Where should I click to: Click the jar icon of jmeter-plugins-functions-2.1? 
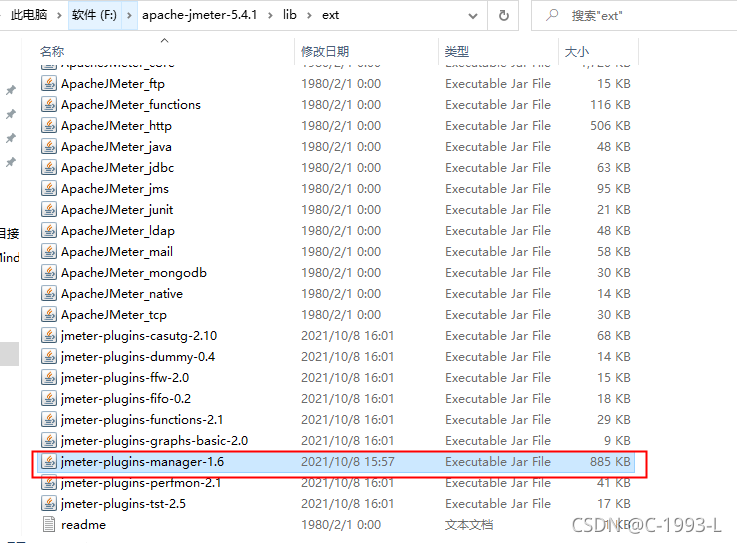click(x=49, y=419)
